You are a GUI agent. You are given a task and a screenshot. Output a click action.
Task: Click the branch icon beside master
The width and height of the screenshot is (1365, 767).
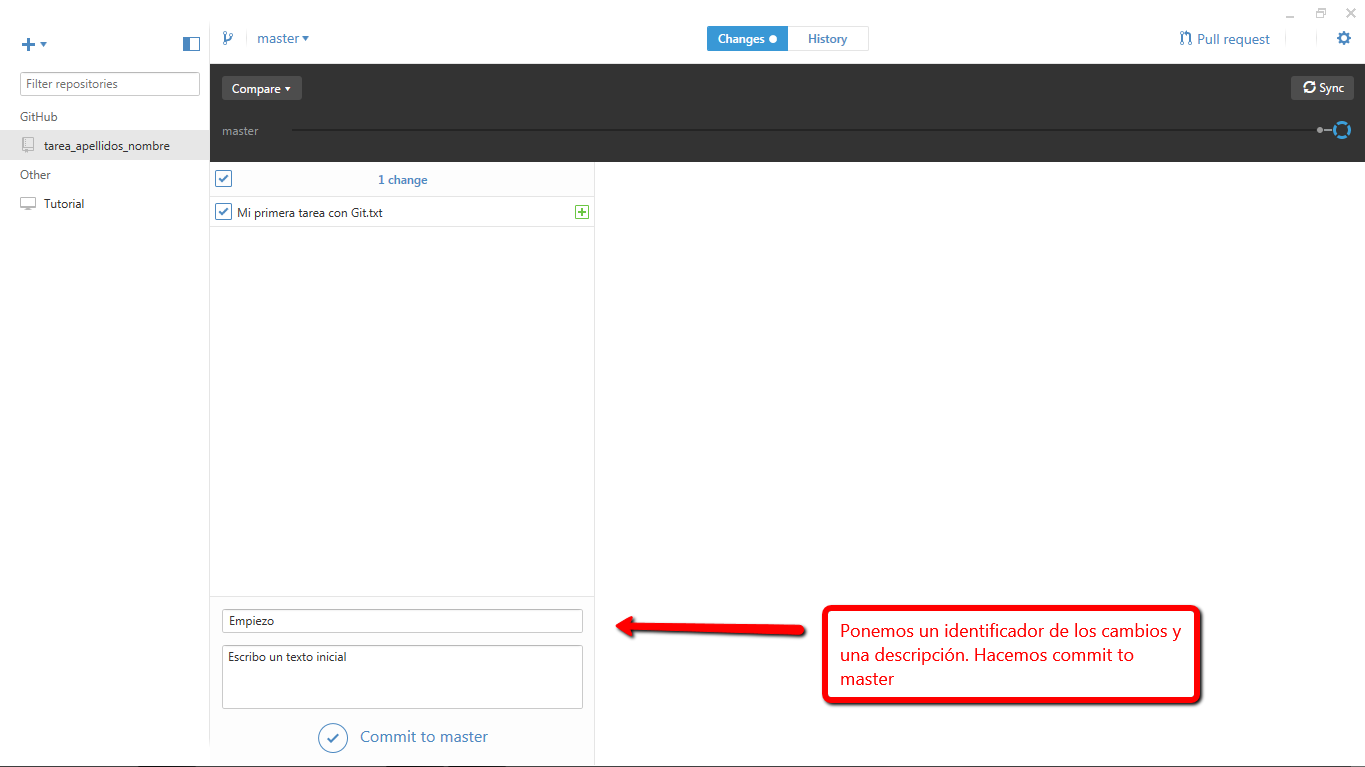pyautogui.click(x=228, y=38)
